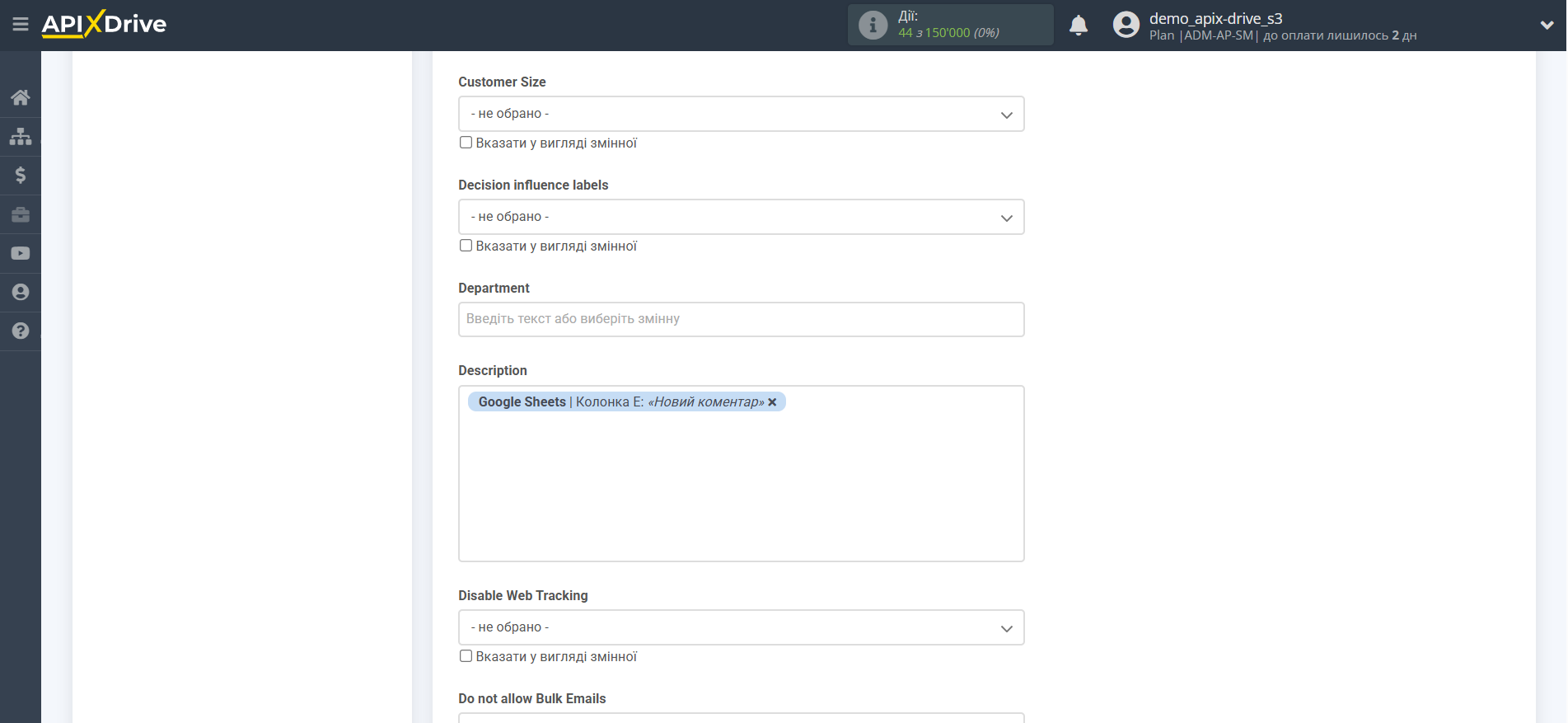Enable 'Вказати у вигляді змінної' under Decision influence labels

(466, 246)
